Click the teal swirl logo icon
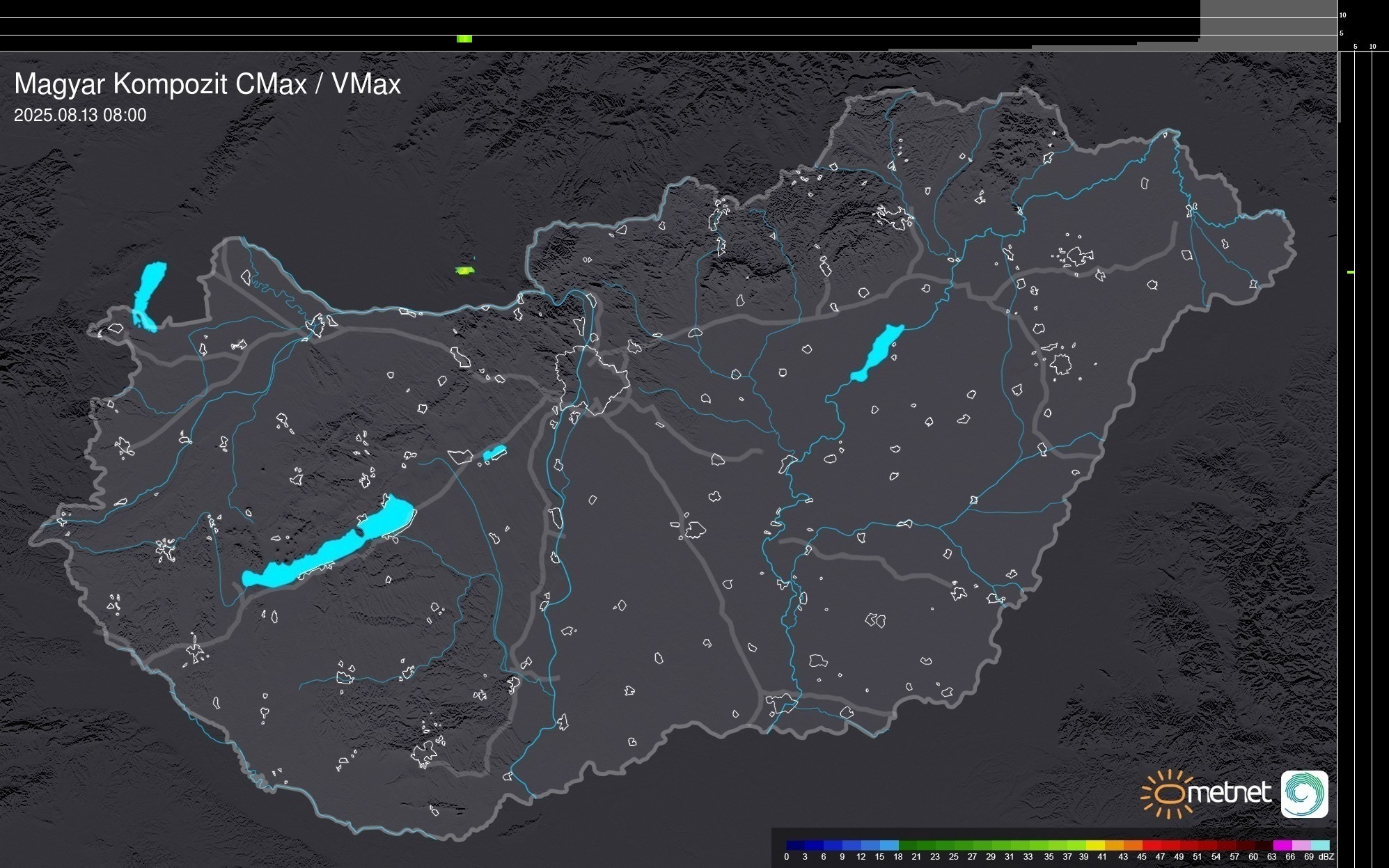The image size is (1389, 868). [1304, 794]
